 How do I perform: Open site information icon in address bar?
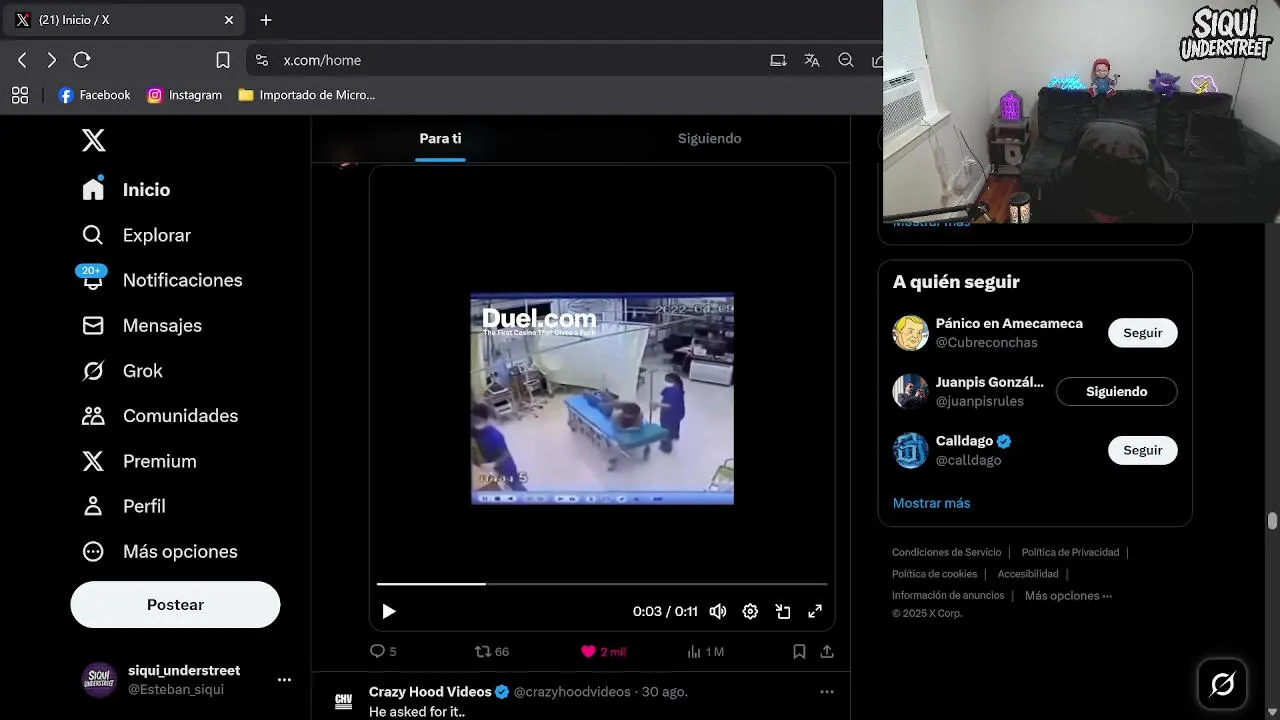(x=262, y=60)
